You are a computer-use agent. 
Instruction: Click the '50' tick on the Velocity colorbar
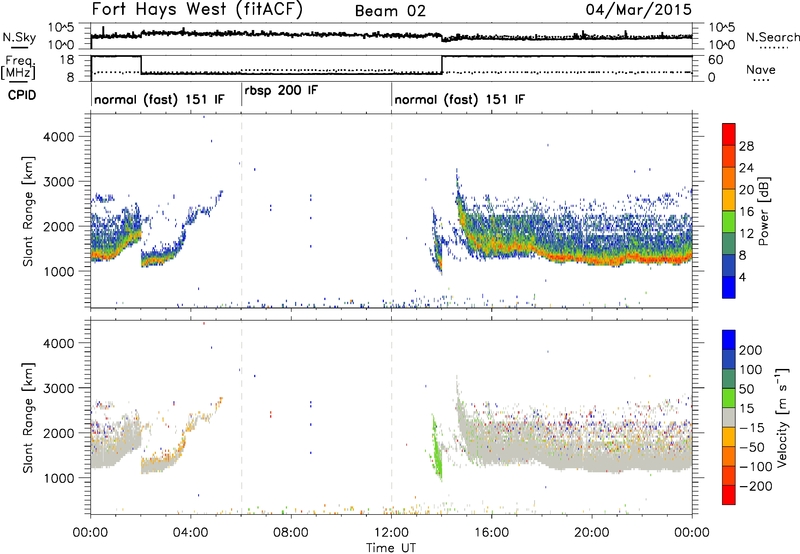click(746, 389)
